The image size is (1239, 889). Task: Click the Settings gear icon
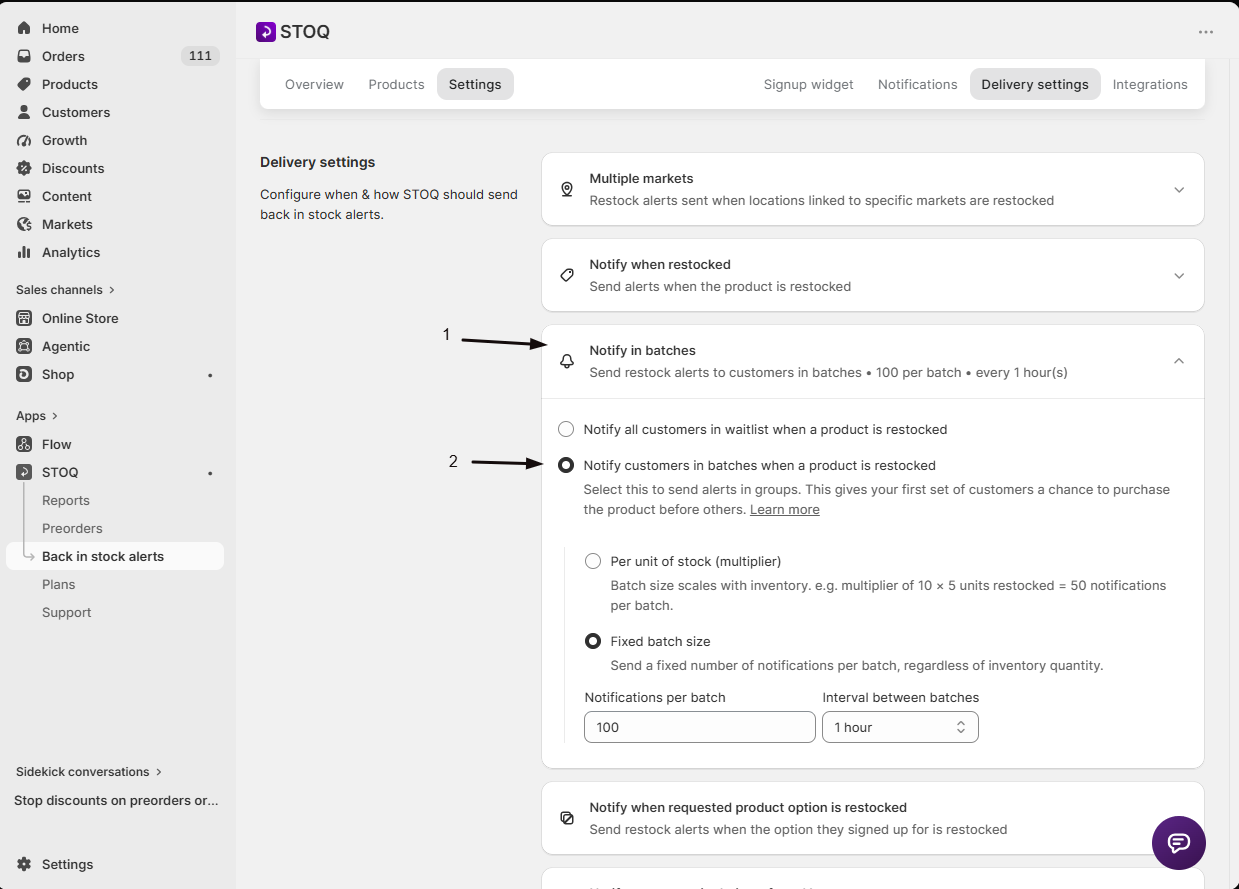point(24,864)
